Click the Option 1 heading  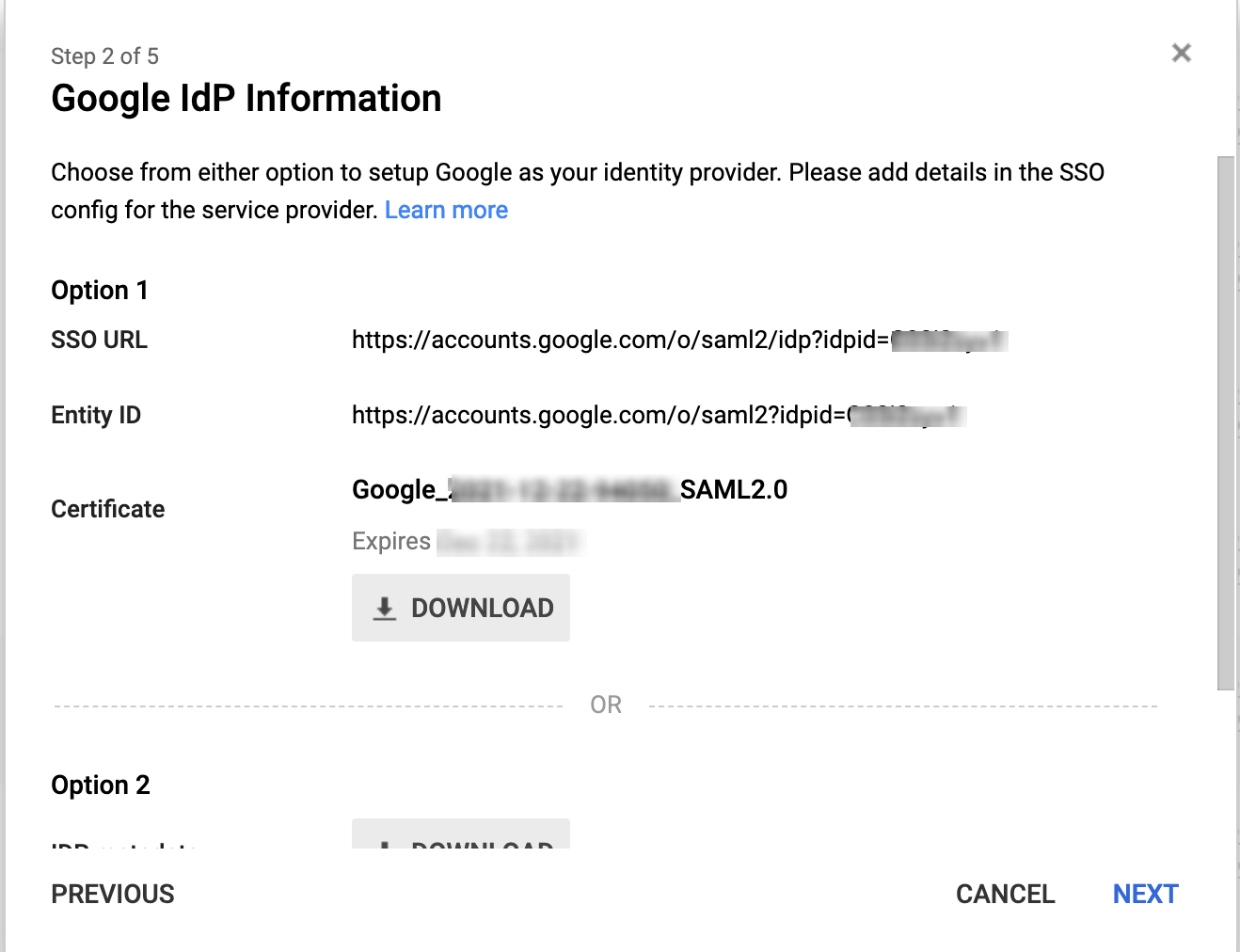pos(100,290)
